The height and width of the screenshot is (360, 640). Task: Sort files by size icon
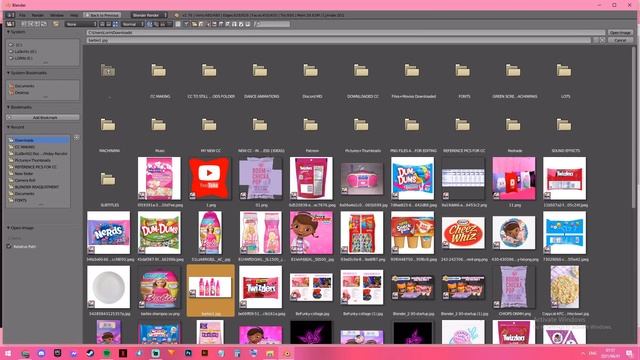[169, 24]
